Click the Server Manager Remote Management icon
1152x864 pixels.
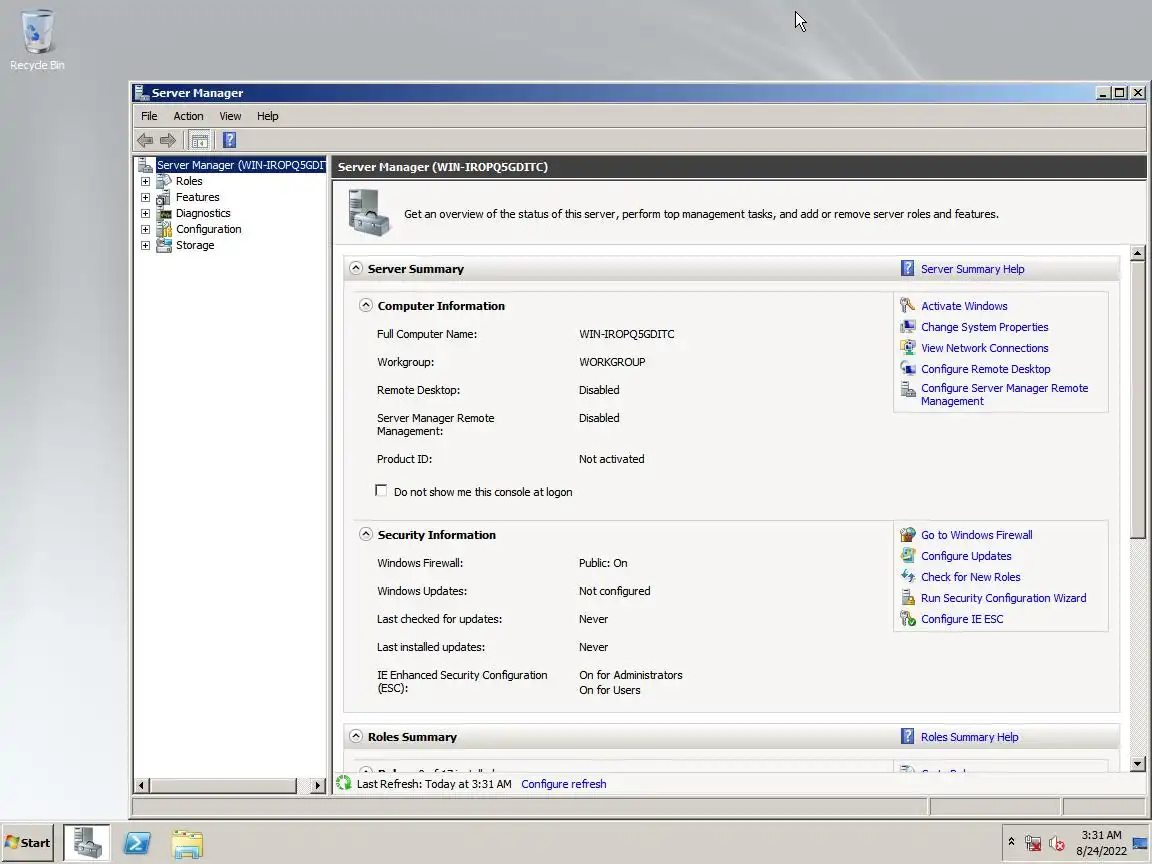[x=908, y=389]
